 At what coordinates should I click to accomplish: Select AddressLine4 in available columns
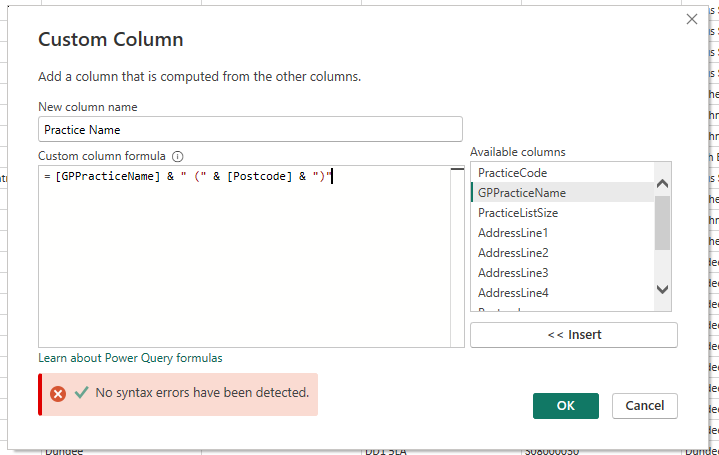562,293
